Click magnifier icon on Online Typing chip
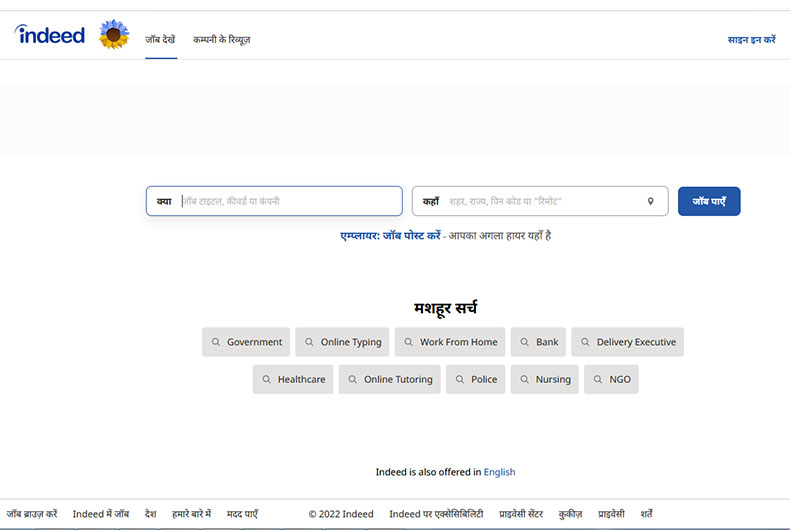The height and width of the screenshot is (530, 790). point(309,342)
